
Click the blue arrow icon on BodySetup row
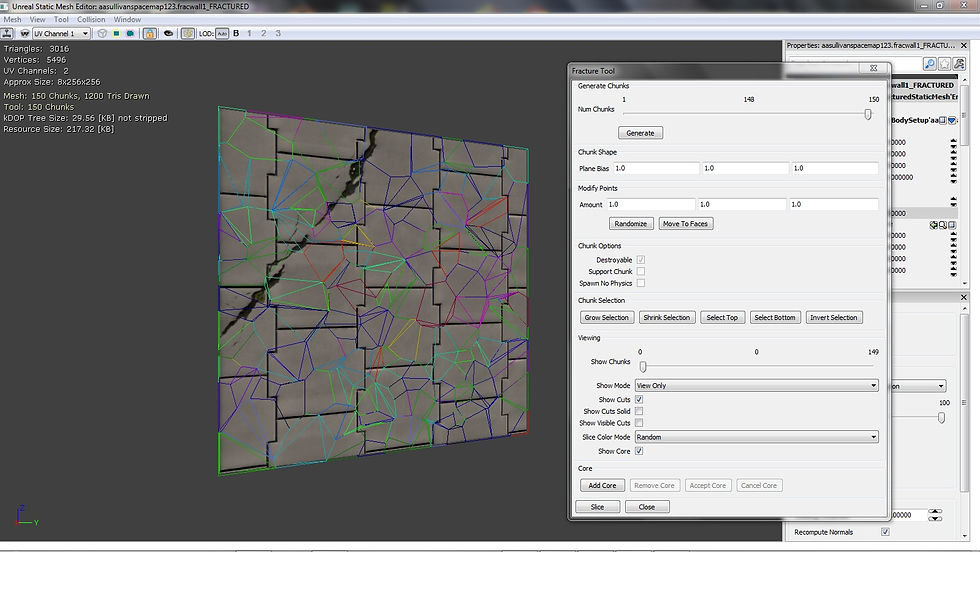pos(952,120)
